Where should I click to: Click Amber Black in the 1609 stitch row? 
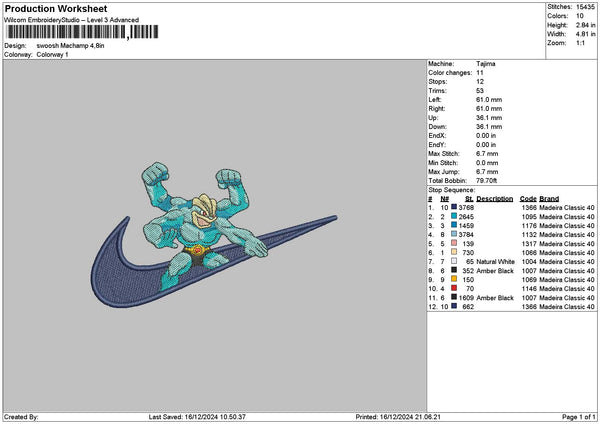coord(495,298)
